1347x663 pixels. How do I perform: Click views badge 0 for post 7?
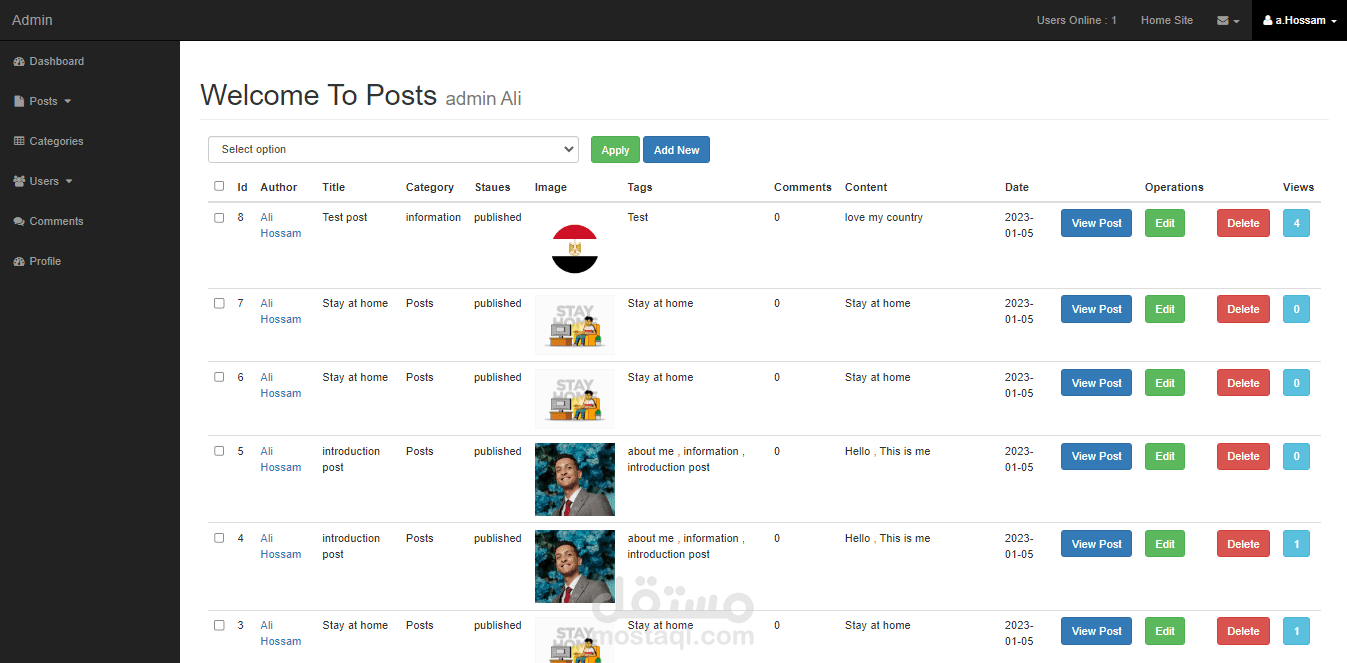(x=1296, y=309)
